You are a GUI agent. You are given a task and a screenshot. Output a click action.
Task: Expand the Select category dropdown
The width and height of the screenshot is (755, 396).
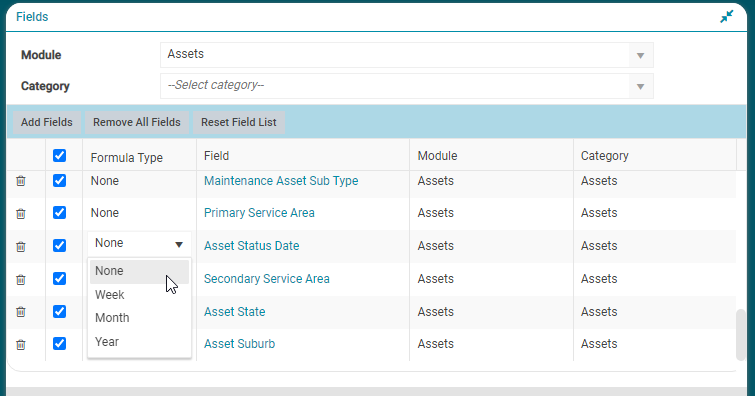(x=407, y=86)
